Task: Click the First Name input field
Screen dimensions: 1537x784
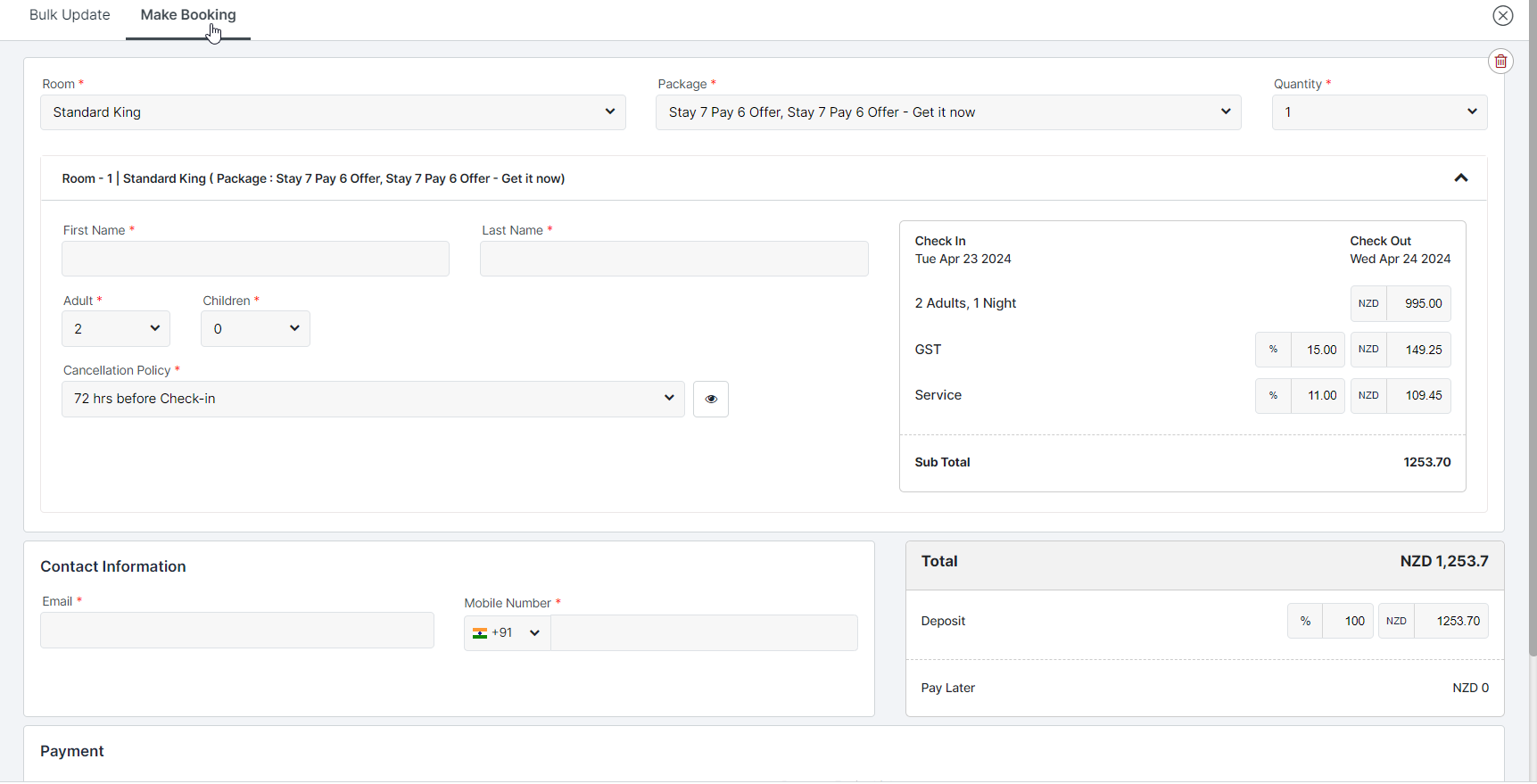Action: 255,259
